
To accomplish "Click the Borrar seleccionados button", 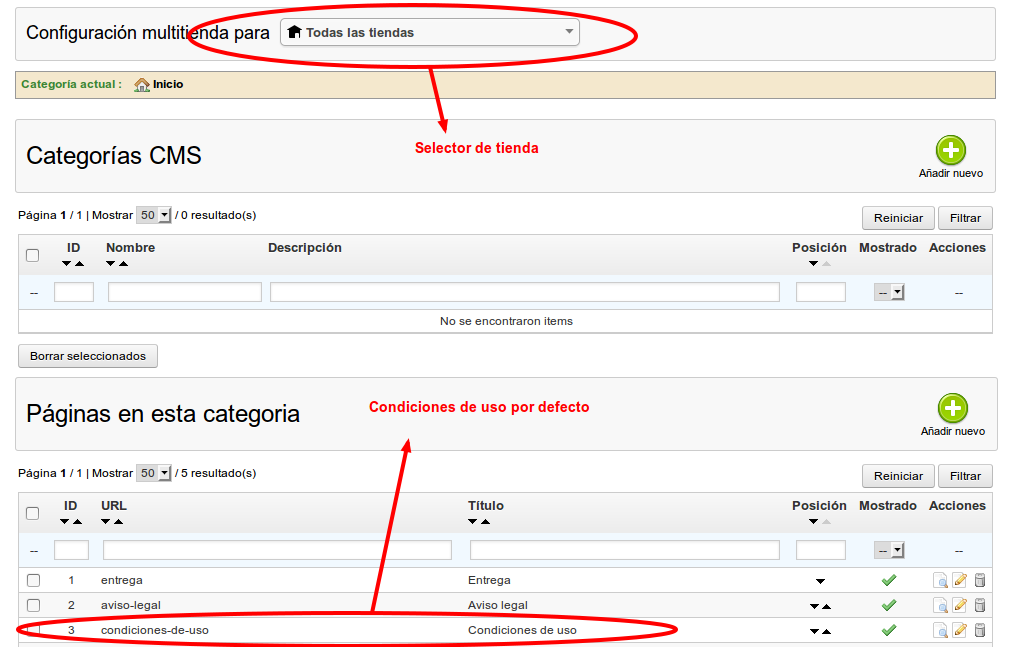I will 88,356.
